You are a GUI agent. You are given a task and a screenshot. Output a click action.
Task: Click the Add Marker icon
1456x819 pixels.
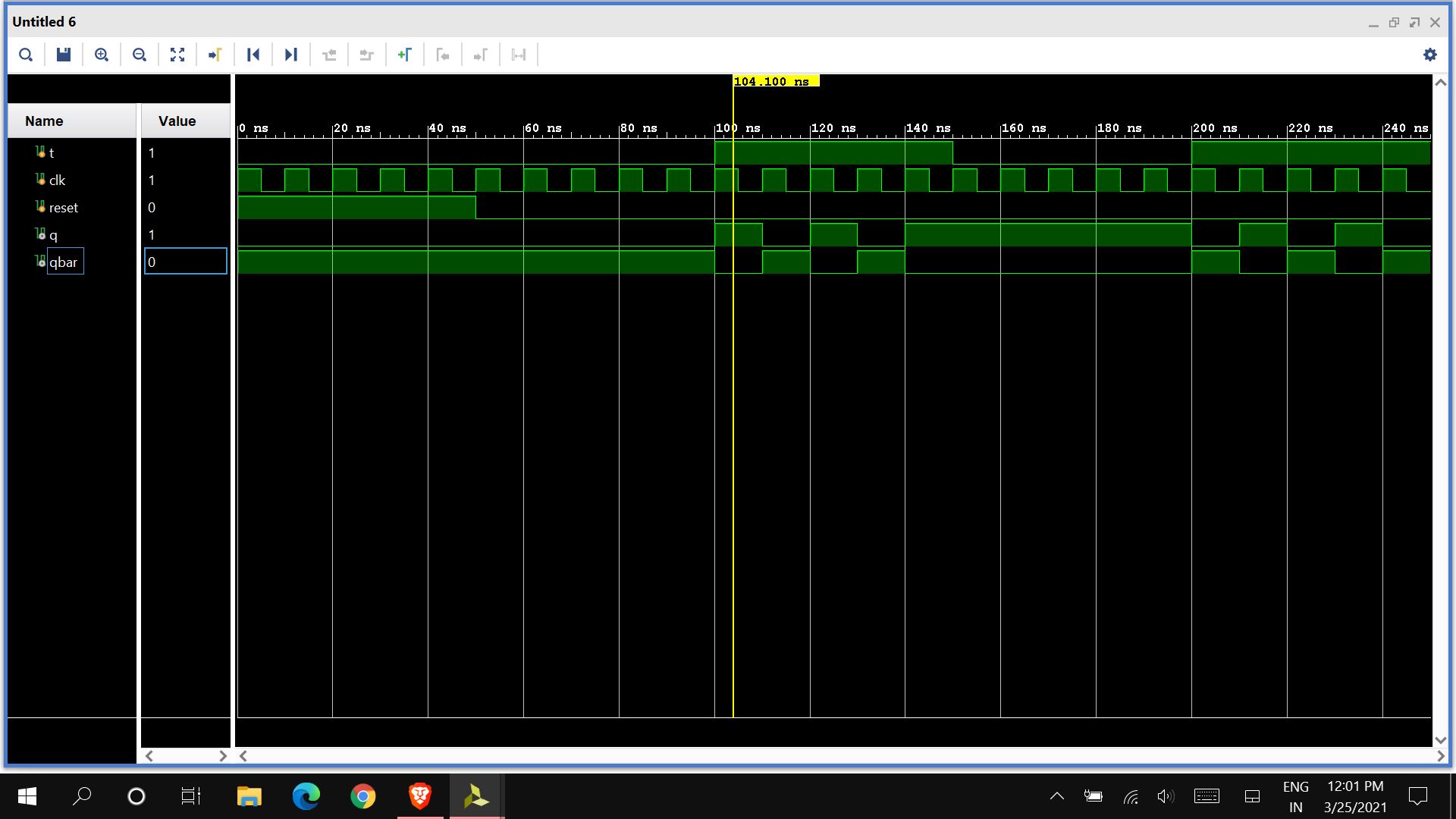pos(405,55)
